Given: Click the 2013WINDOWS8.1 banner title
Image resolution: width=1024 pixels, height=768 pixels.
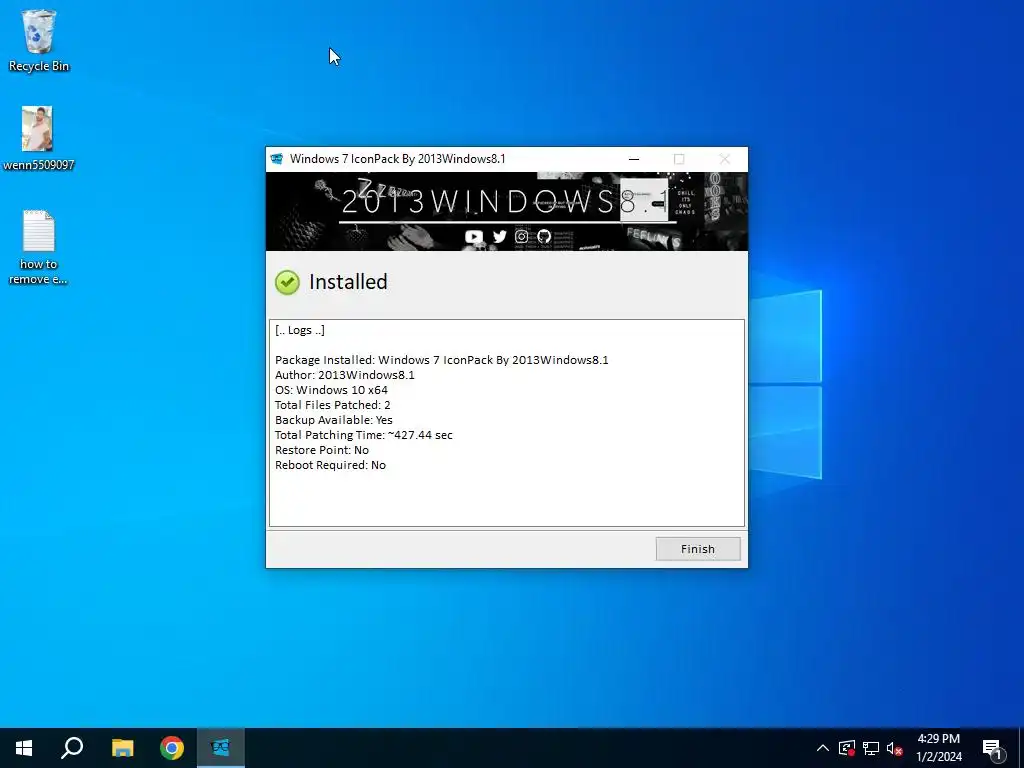Looking at the screenshot, I should point(505,201).
